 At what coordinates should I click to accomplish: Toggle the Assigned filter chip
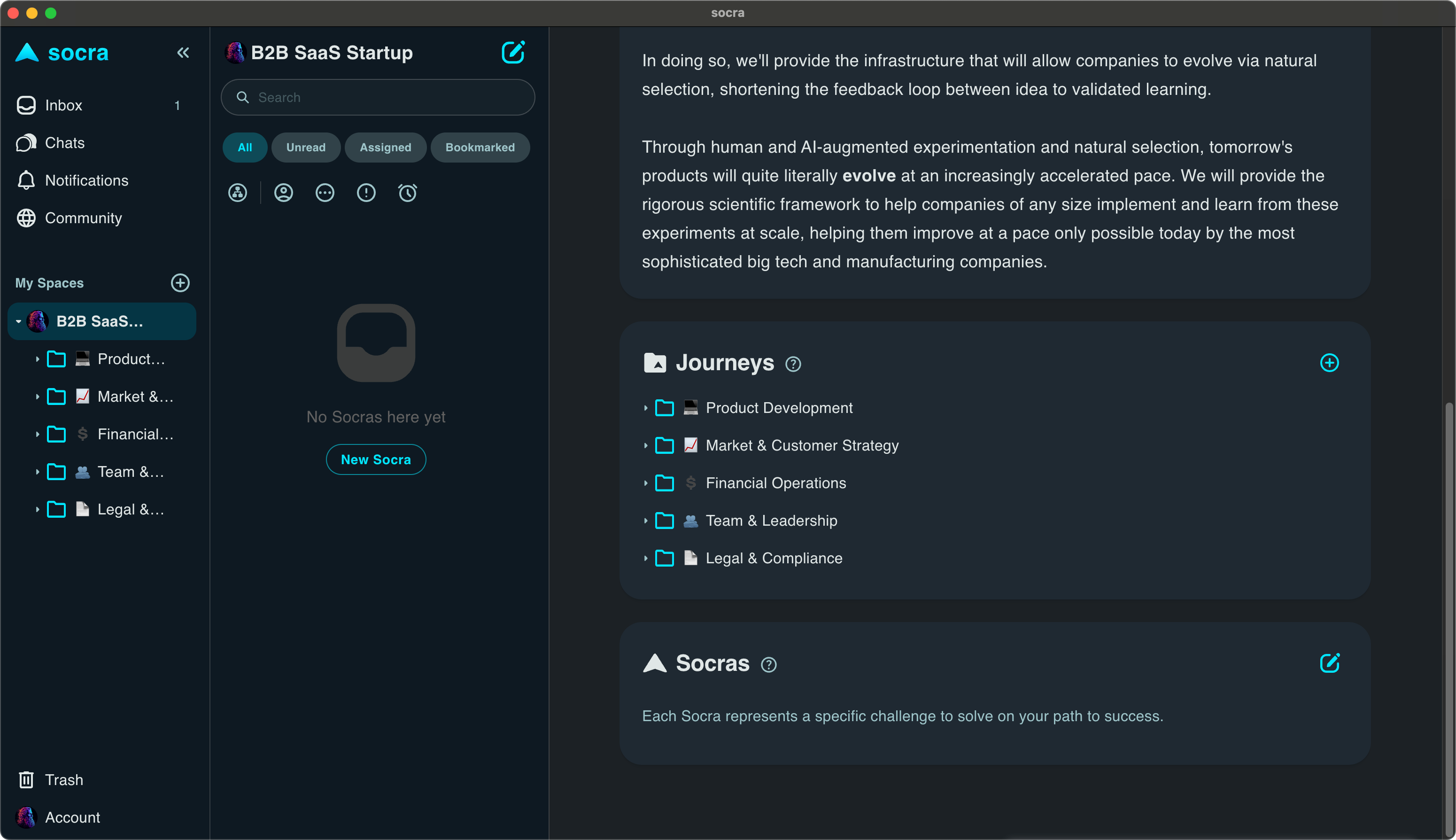(x=385, y=148)
